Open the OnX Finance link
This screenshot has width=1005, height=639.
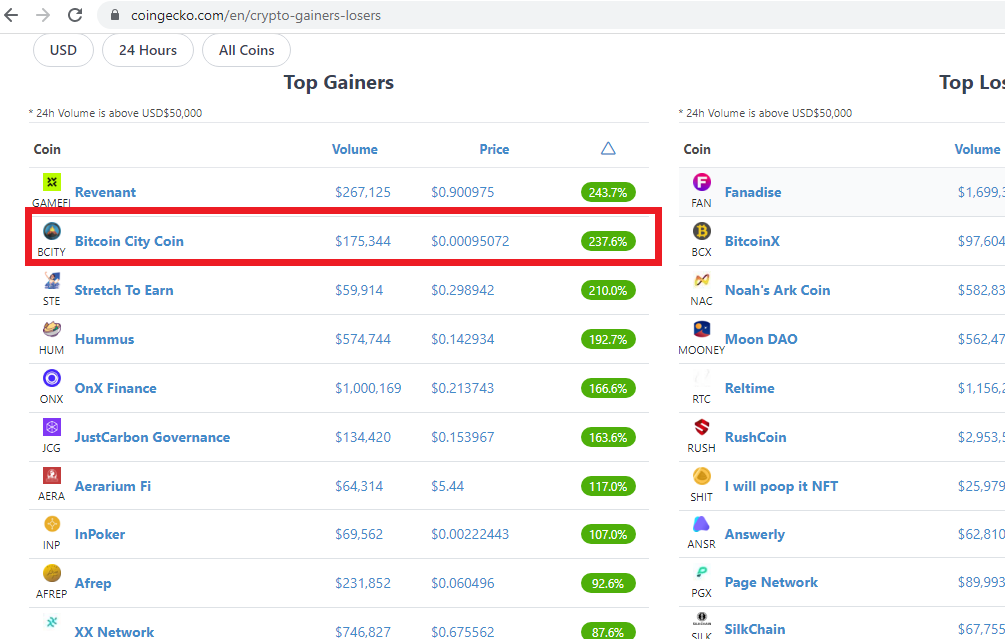point(115,388)
